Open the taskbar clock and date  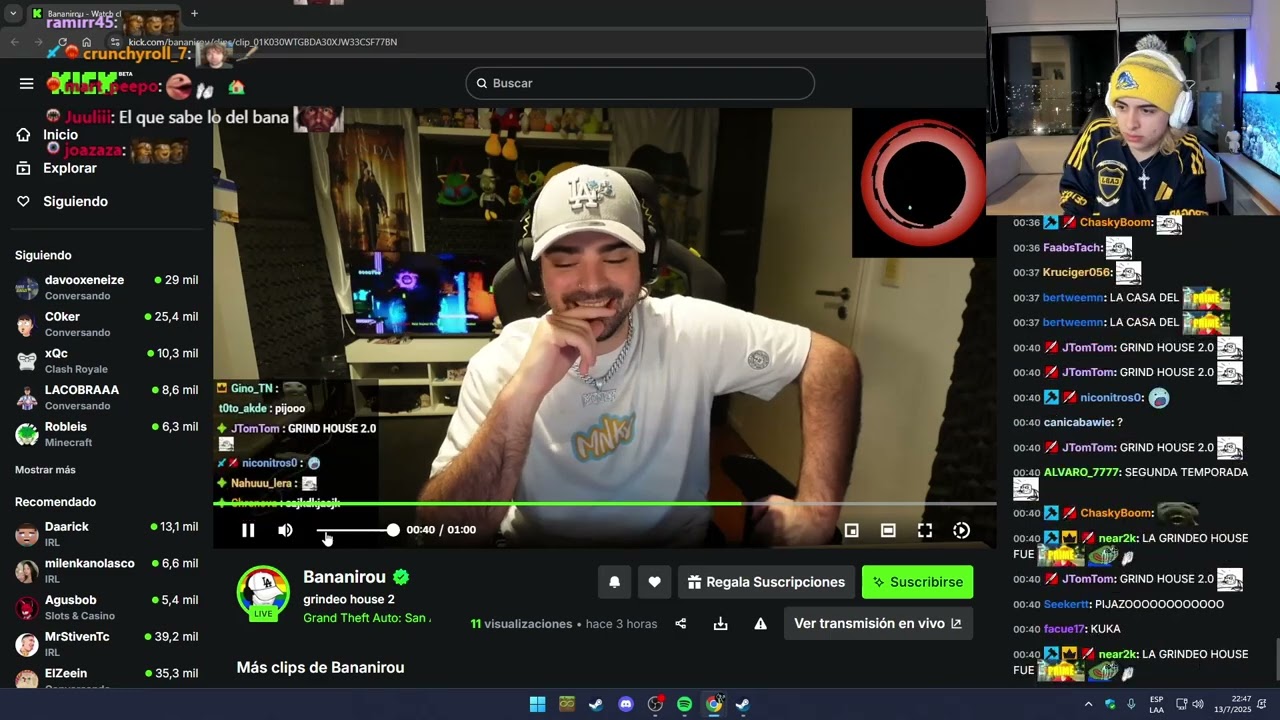tap(1232, 704)
